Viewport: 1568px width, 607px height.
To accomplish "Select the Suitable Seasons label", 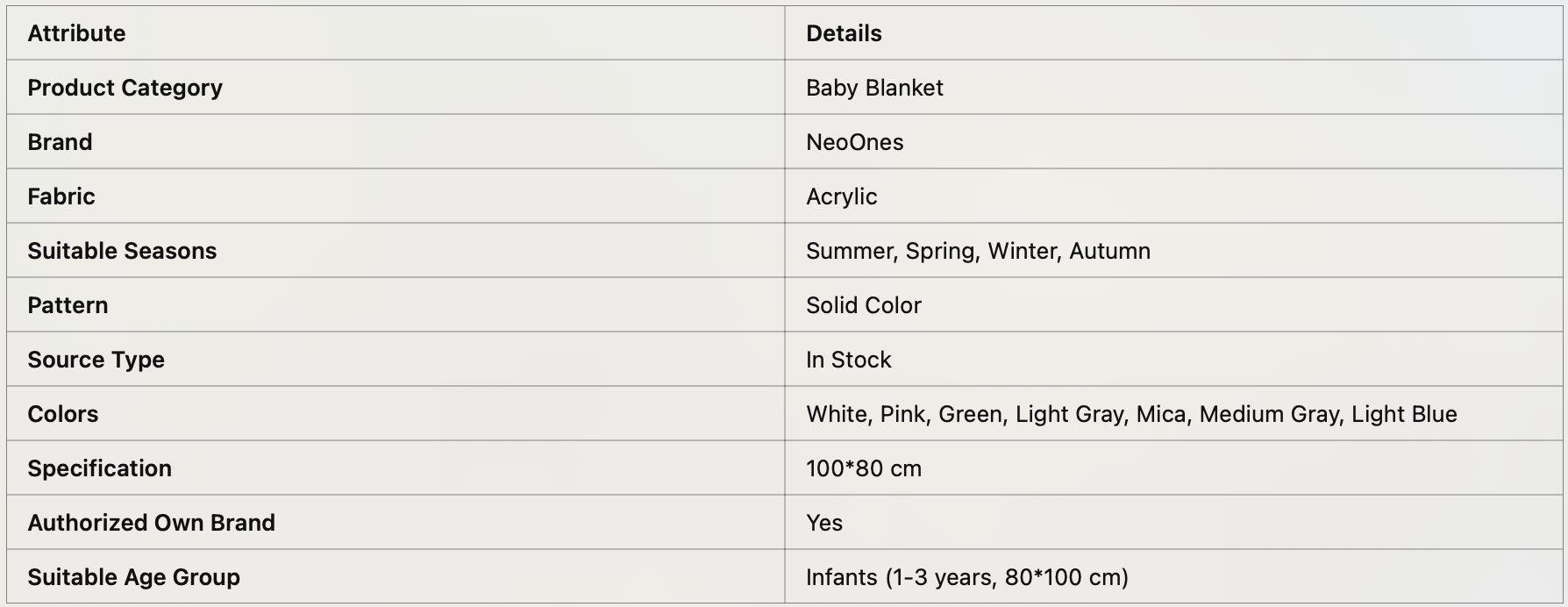I will tap(122, 251).
